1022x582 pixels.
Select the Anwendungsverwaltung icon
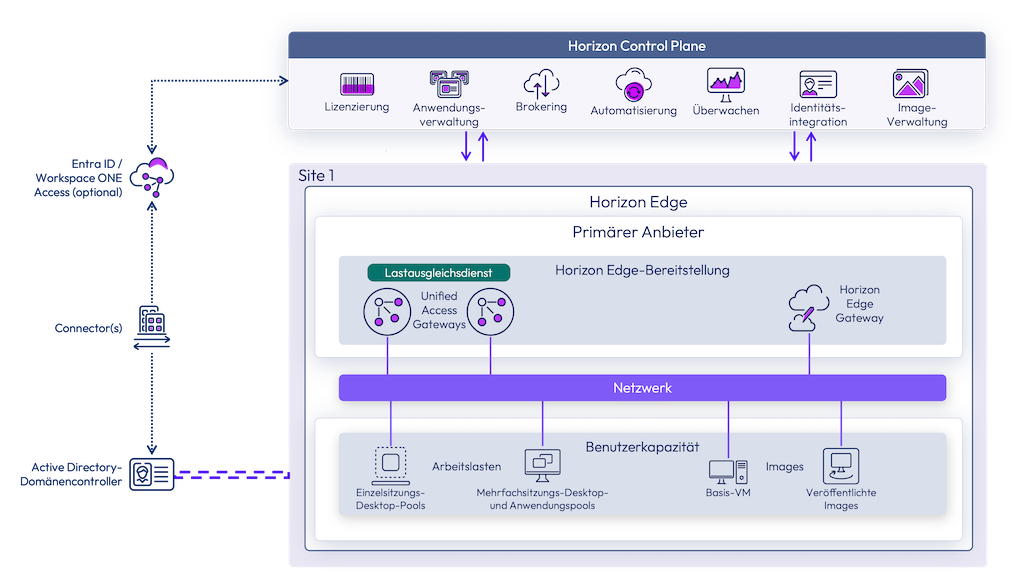[x=449, y=84]
